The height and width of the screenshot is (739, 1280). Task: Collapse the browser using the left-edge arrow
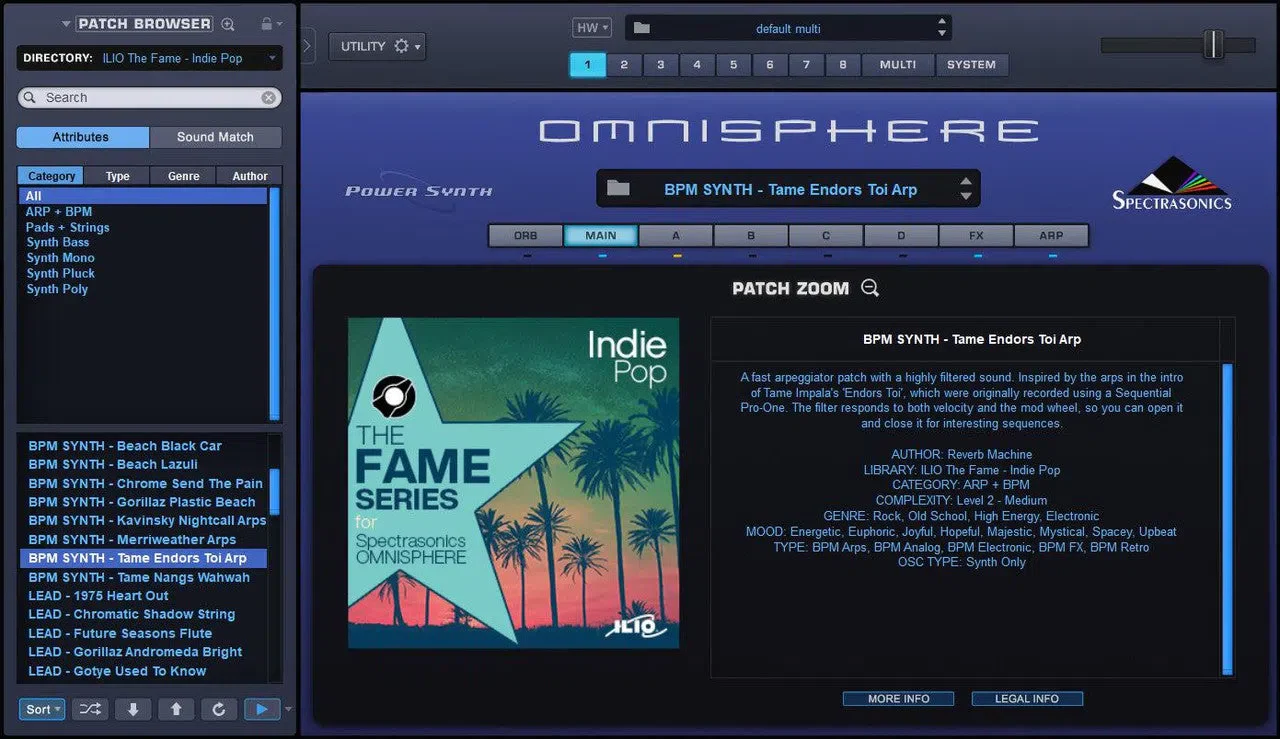tap(307, 45)
